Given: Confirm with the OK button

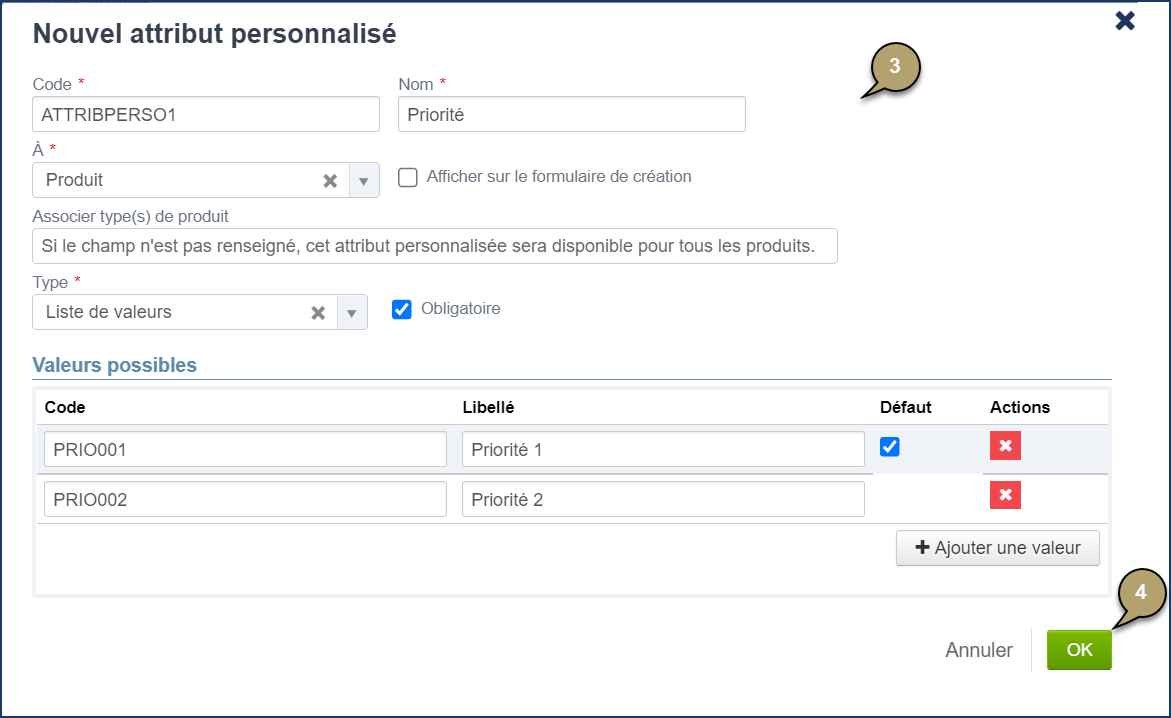Looking at the screenshot, I should click(x=1079, y=649).
